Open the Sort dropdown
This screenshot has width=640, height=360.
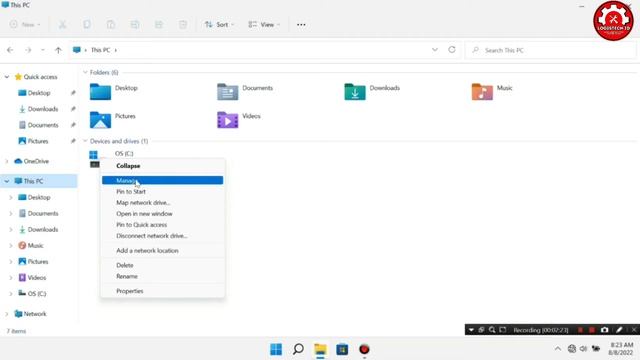[220, 24]
